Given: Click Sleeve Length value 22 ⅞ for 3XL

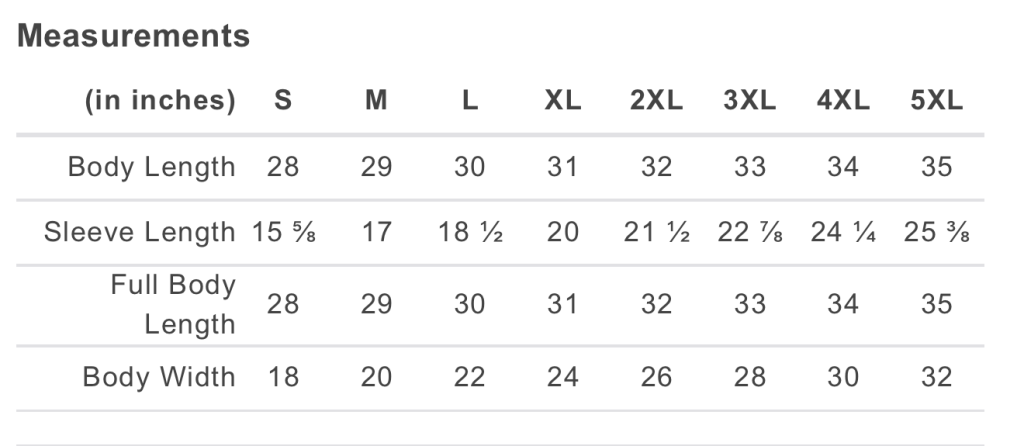Looking at the screenshot, I should coord(750,232).
